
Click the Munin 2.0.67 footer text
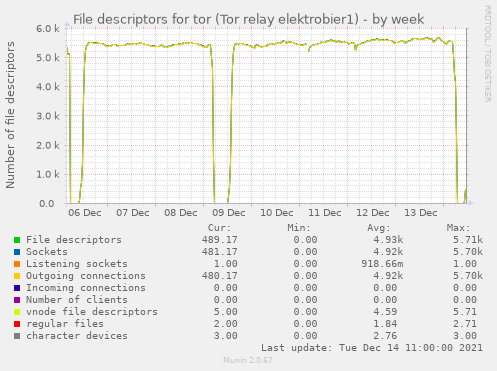point(248,360)
